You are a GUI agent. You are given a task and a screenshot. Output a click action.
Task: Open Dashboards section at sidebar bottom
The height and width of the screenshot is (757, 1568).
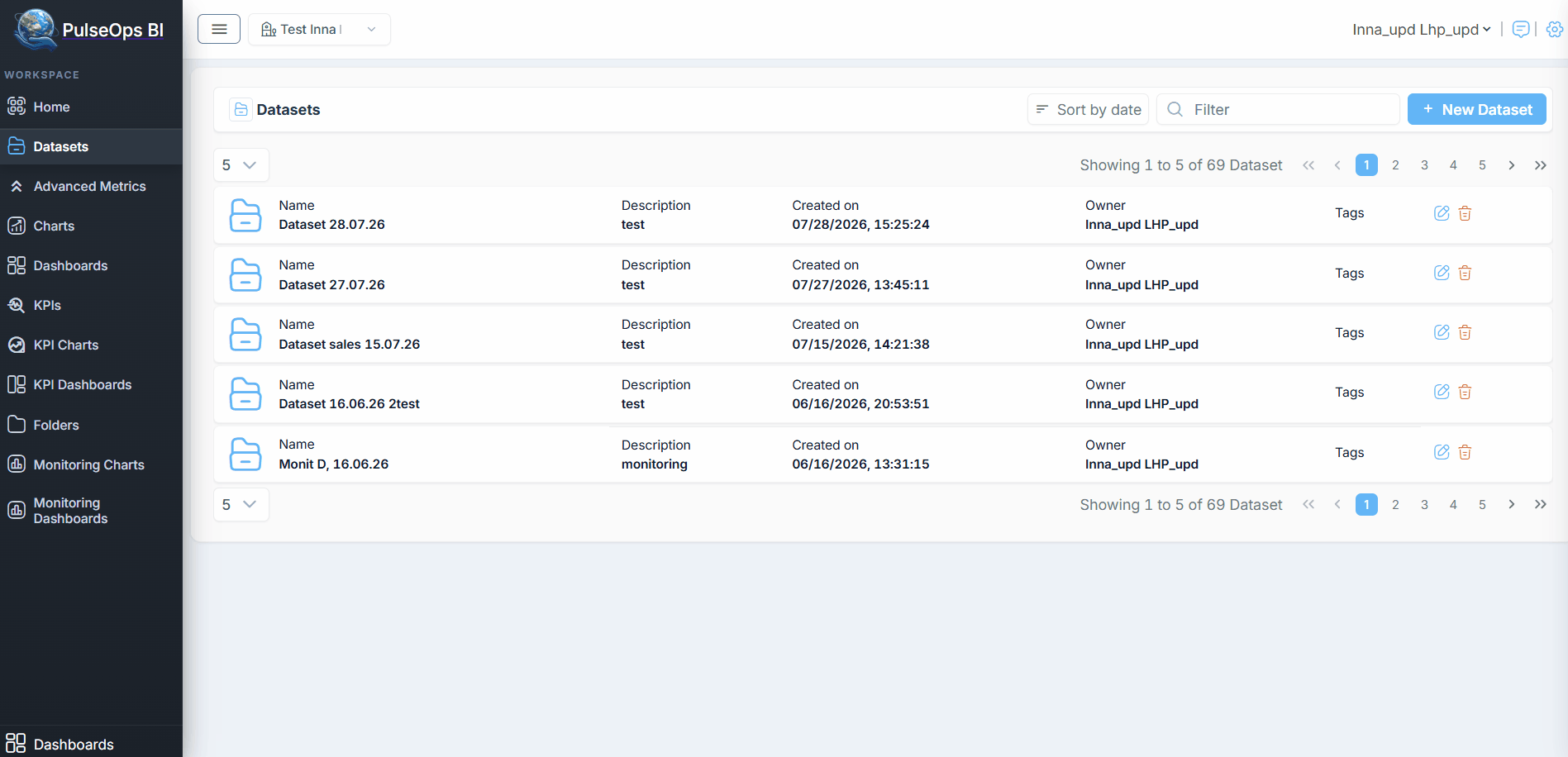pyautogui.click(x=91, y=744)
